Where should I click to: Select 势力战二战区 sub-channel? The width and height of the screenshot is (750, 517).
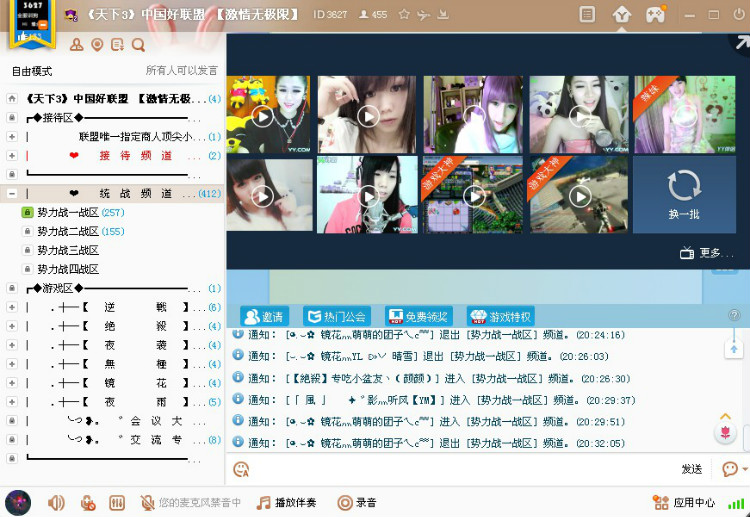68,231
